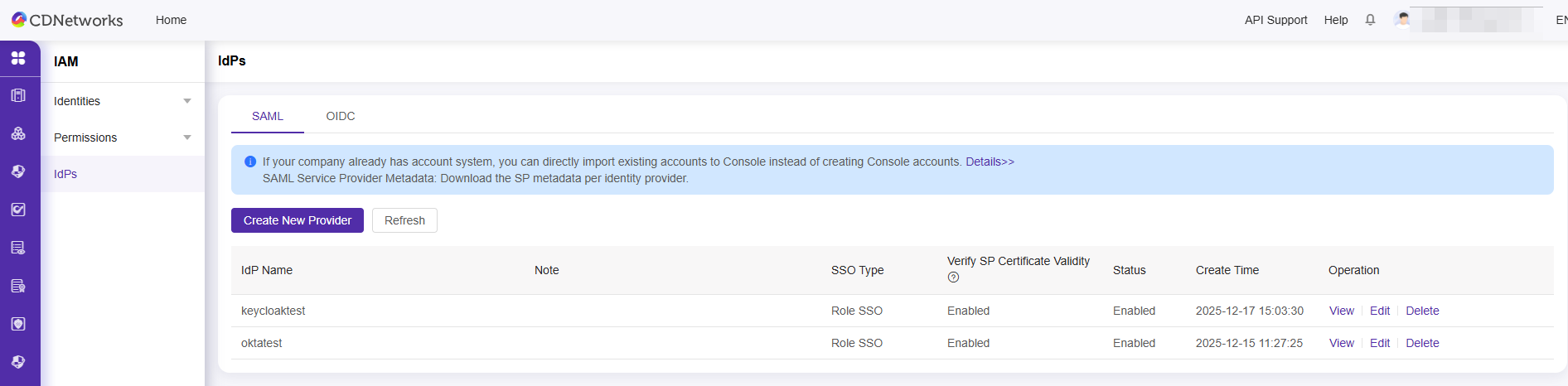Click the Note column header
The image size is (1568, 386).
tap(547, 270)
